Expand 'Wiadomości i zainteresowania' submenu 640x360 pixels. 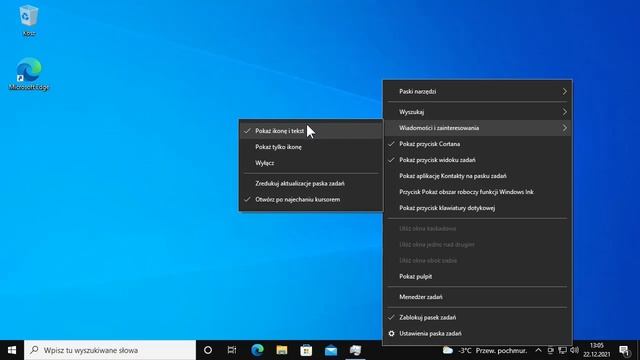pos(477,128)
